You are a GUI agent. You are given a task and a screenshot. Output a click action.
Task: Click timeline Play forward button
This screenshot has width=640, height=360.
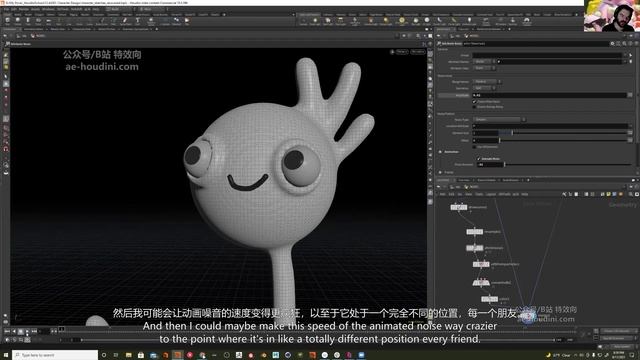(x=27, y=331)
